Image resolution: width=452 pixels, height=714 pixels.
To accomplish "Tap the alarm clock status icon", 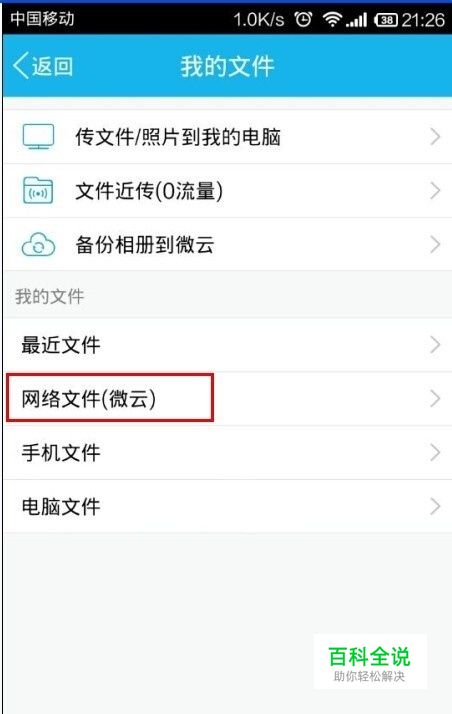I will (x=303, y=19).
